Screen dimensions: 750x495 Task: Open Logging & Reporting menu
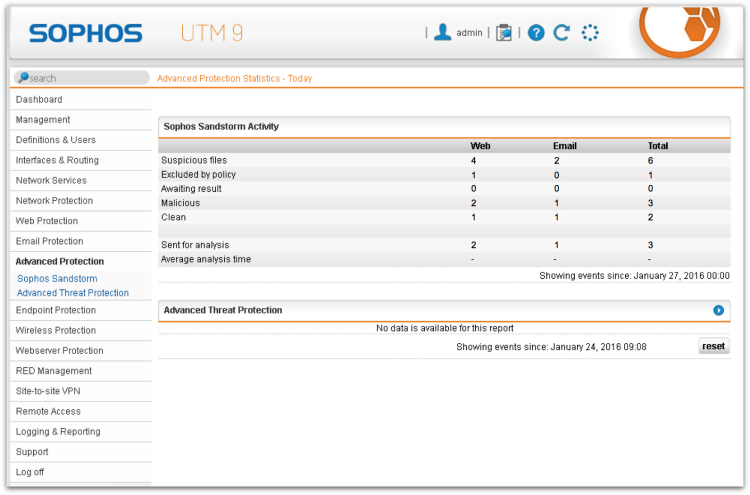pos(80,431)
